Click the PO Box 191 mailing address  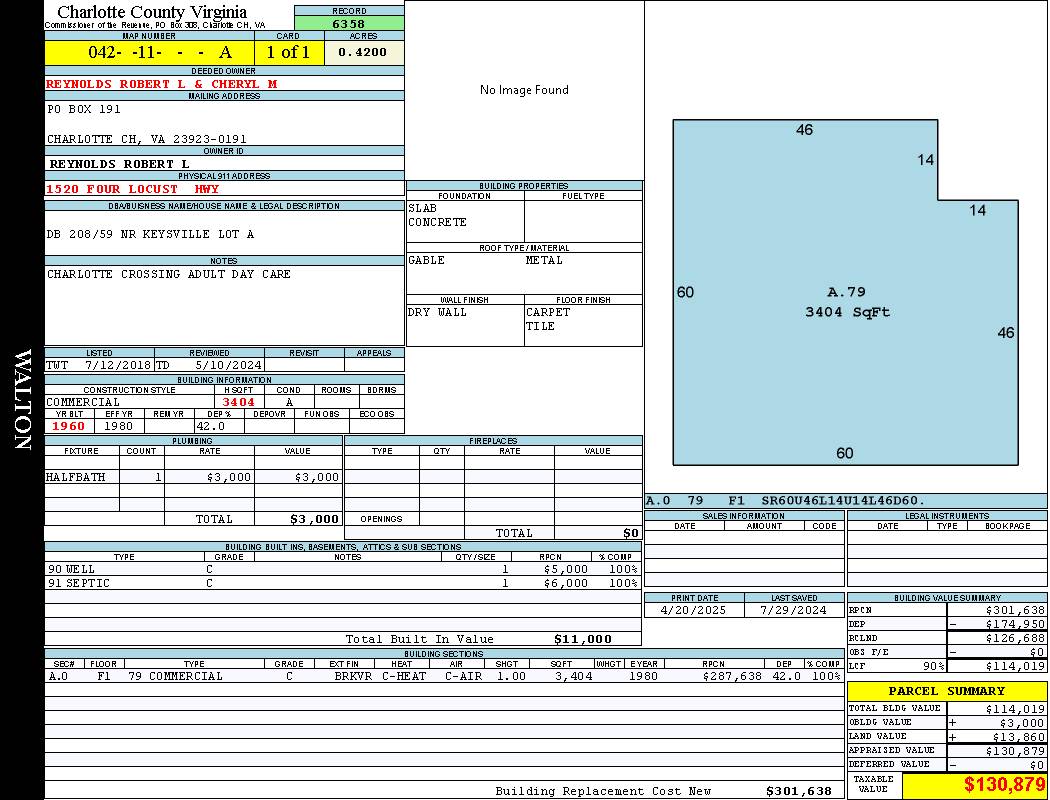(84, 109)
